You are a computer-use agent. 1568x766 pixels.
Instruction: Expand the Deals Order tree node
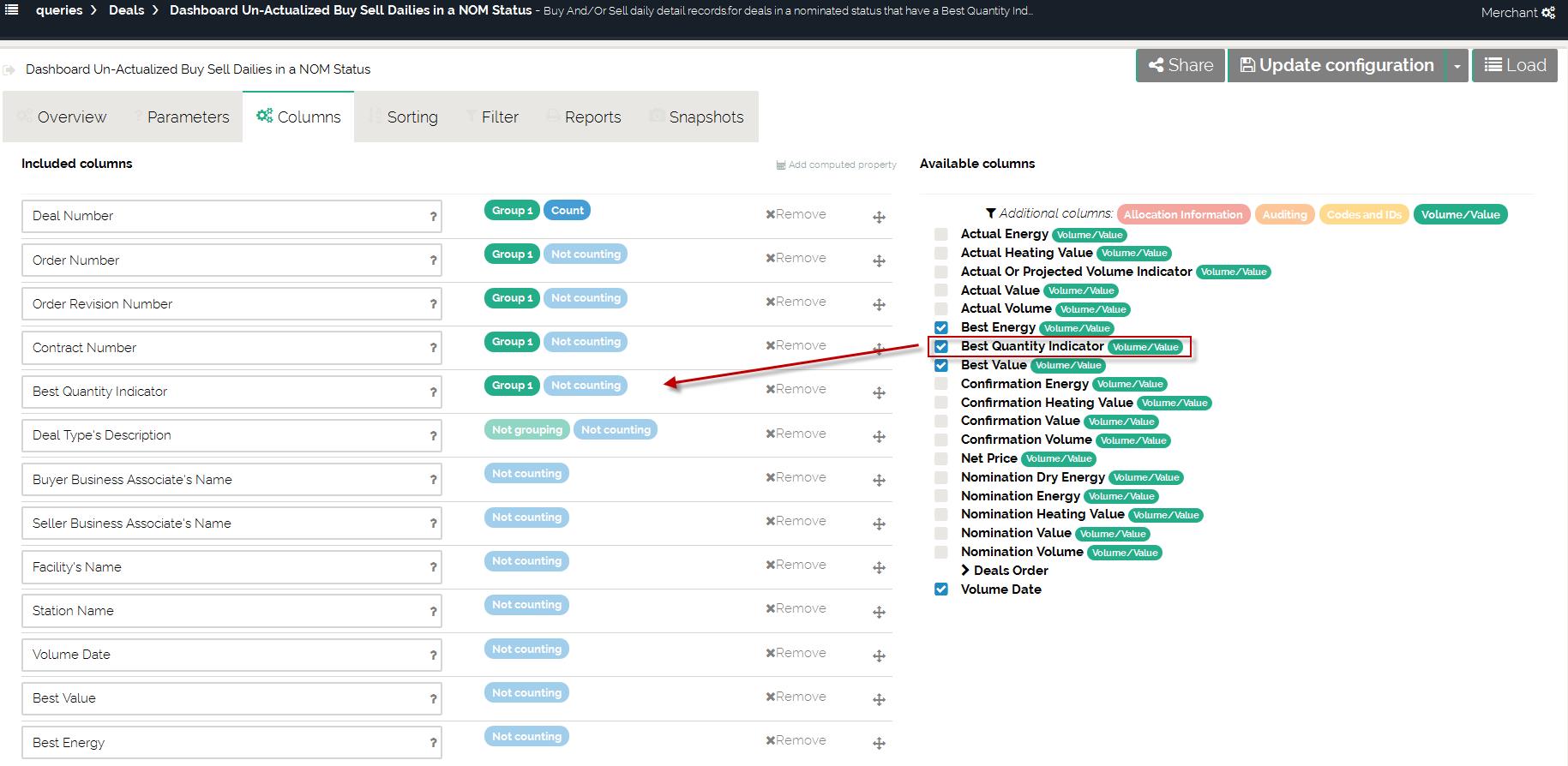pyautogui.click(x=965, y=571)
